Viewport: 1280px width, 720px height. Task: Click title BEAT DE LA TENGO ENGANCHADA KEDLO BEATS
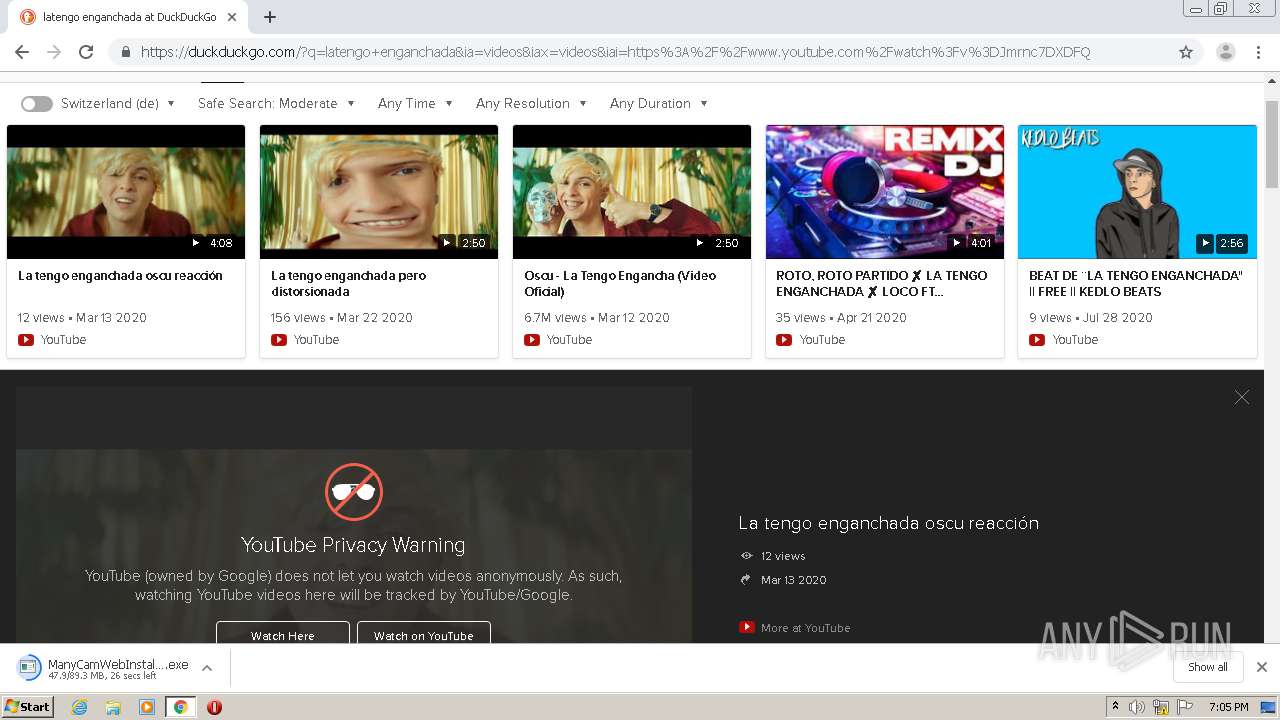point(1136,284)
